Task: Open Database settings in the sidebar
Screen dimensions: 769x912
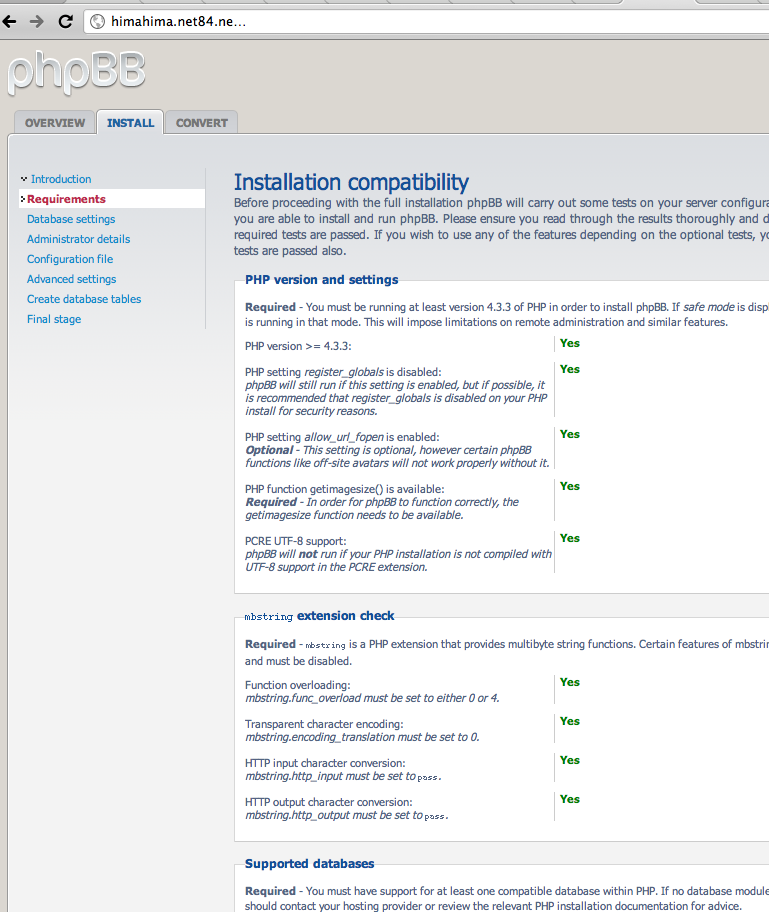Action: tap(71, 219)
